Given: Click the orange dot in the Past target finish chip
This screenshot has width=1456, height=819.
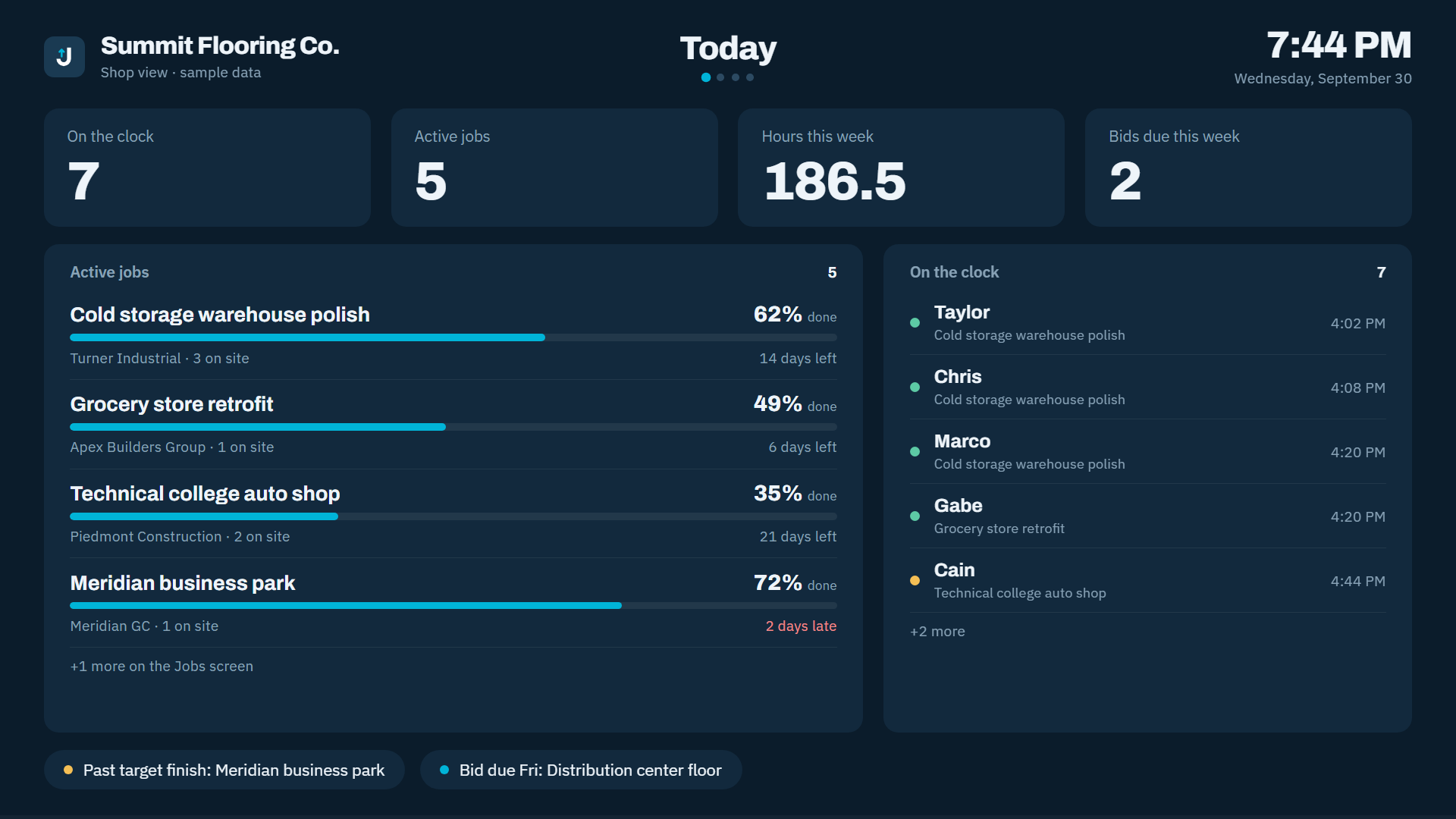Looking at the screenshot, I should click(68, 770).
